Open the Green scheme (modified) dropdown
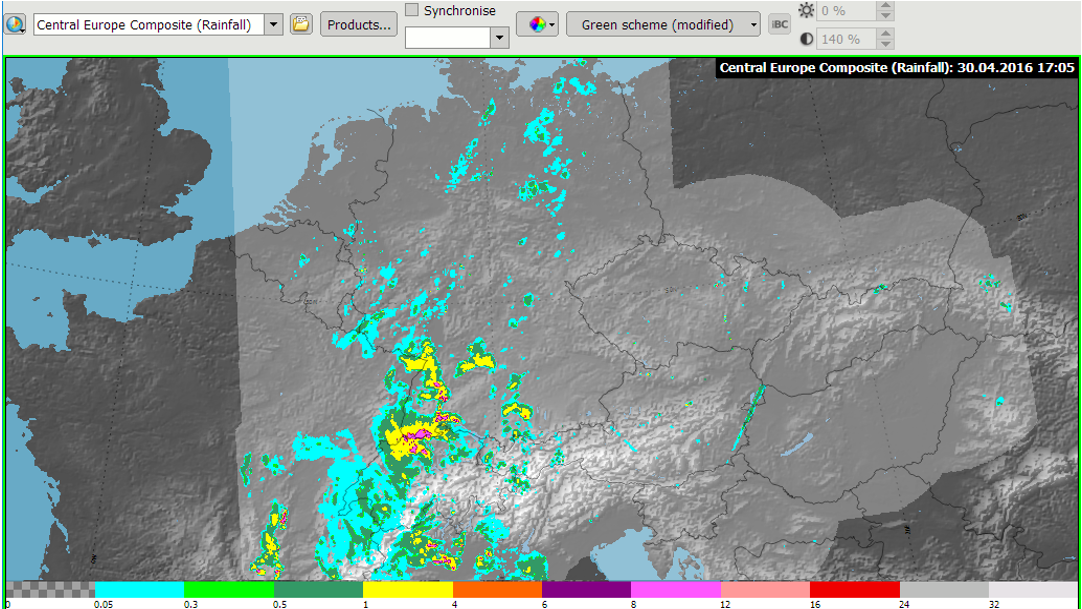The width and height of the screenshot is (1082, 609). click(663, 25)
